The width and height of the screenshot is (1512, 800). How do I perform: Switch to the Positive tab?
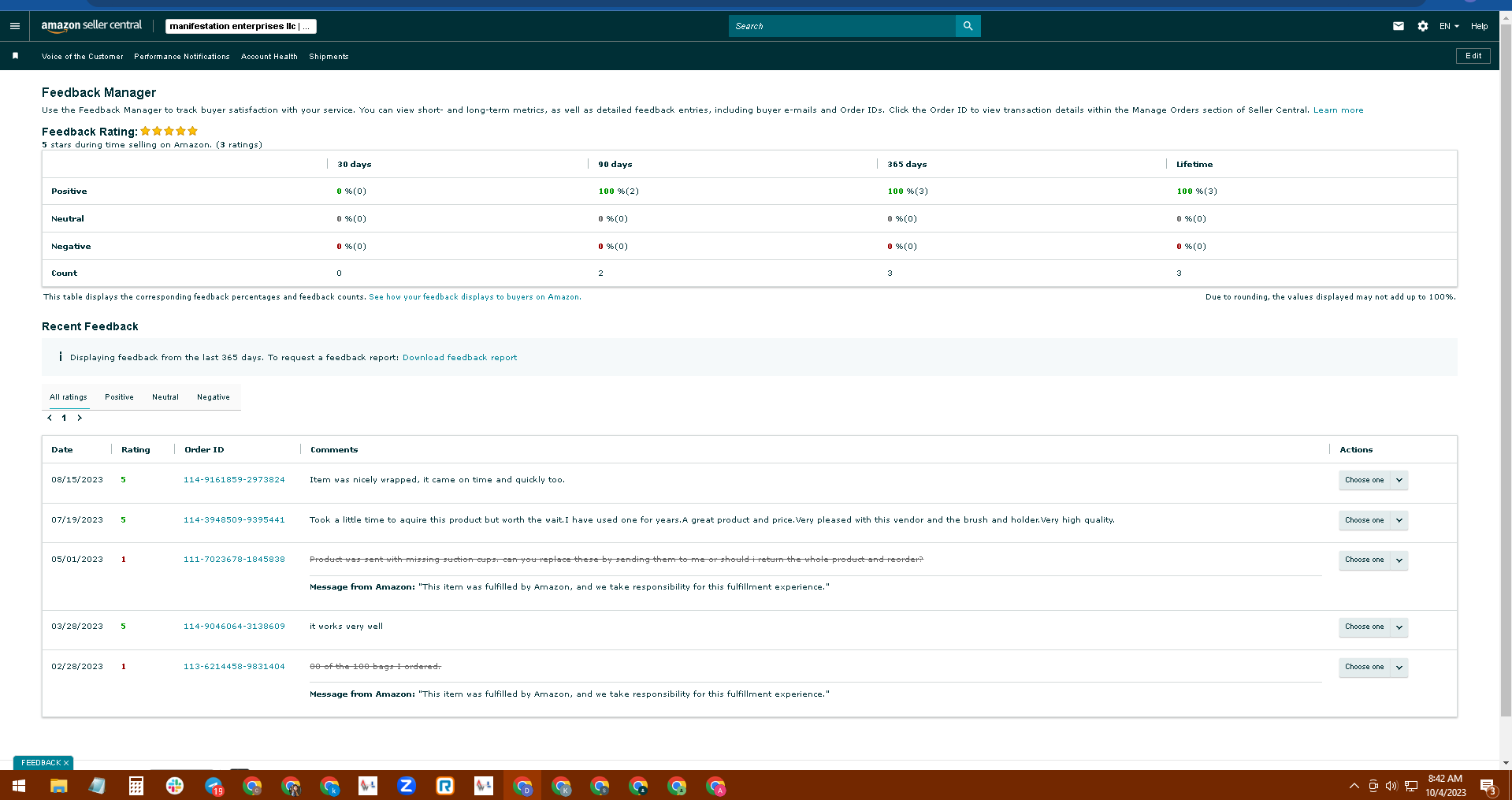(x=119, y=397)
